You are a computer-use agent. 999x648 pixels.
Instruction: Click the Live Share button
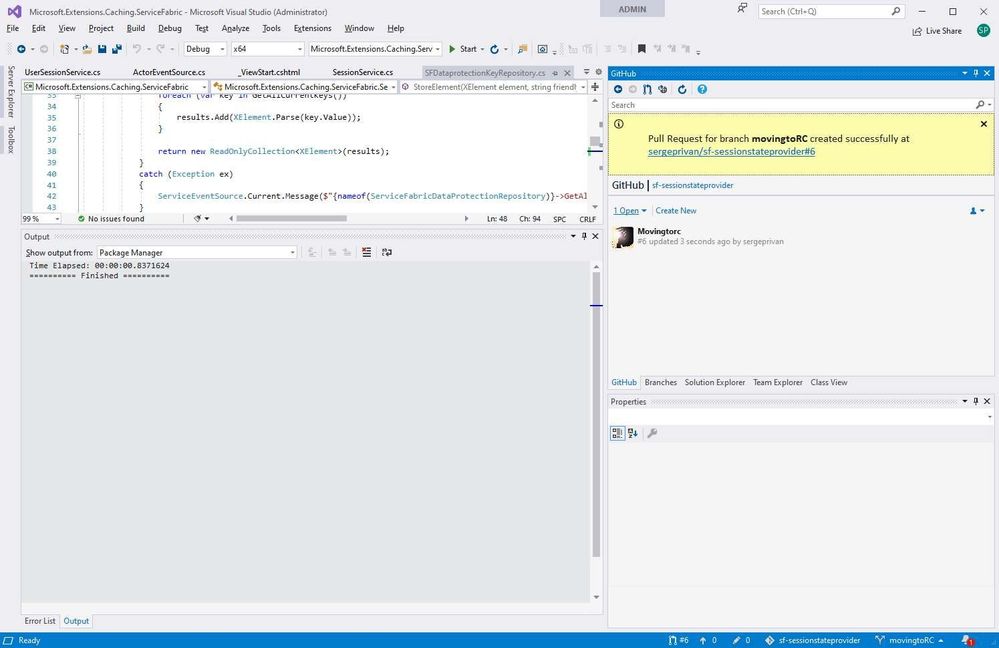tap(937, 31)
